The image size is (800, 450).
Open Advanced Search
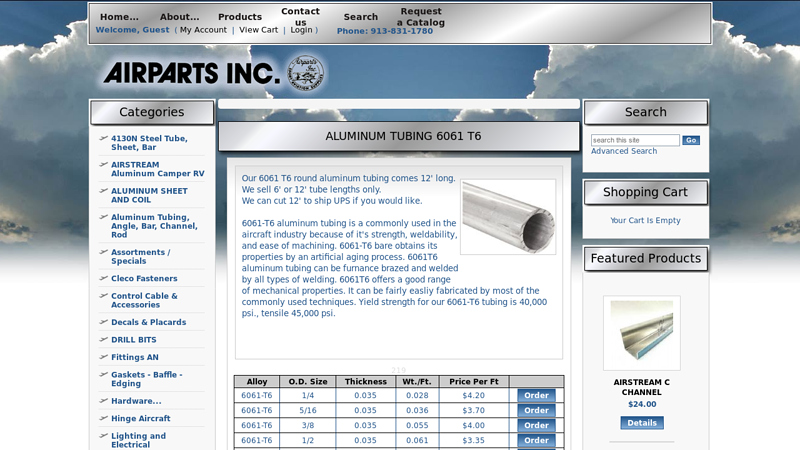(624, 151)
